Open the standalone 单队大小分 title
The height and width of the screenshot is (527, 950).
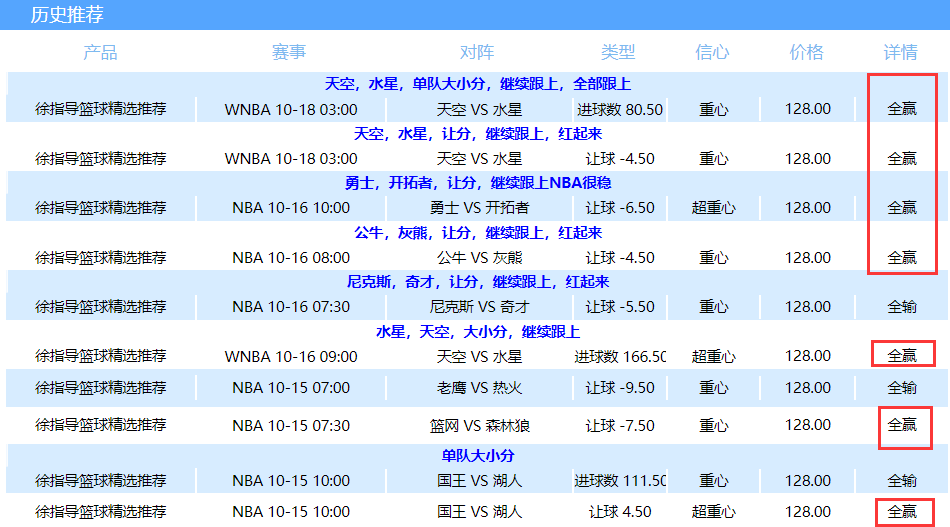(477, 456)
